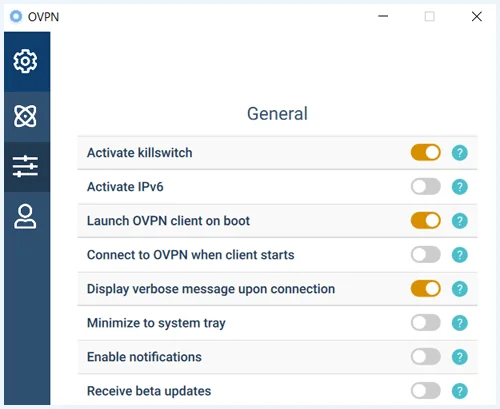Show help for Connect to OVPN when client starts
Viewport: 500px width, 409px height.
coord(460,255)
